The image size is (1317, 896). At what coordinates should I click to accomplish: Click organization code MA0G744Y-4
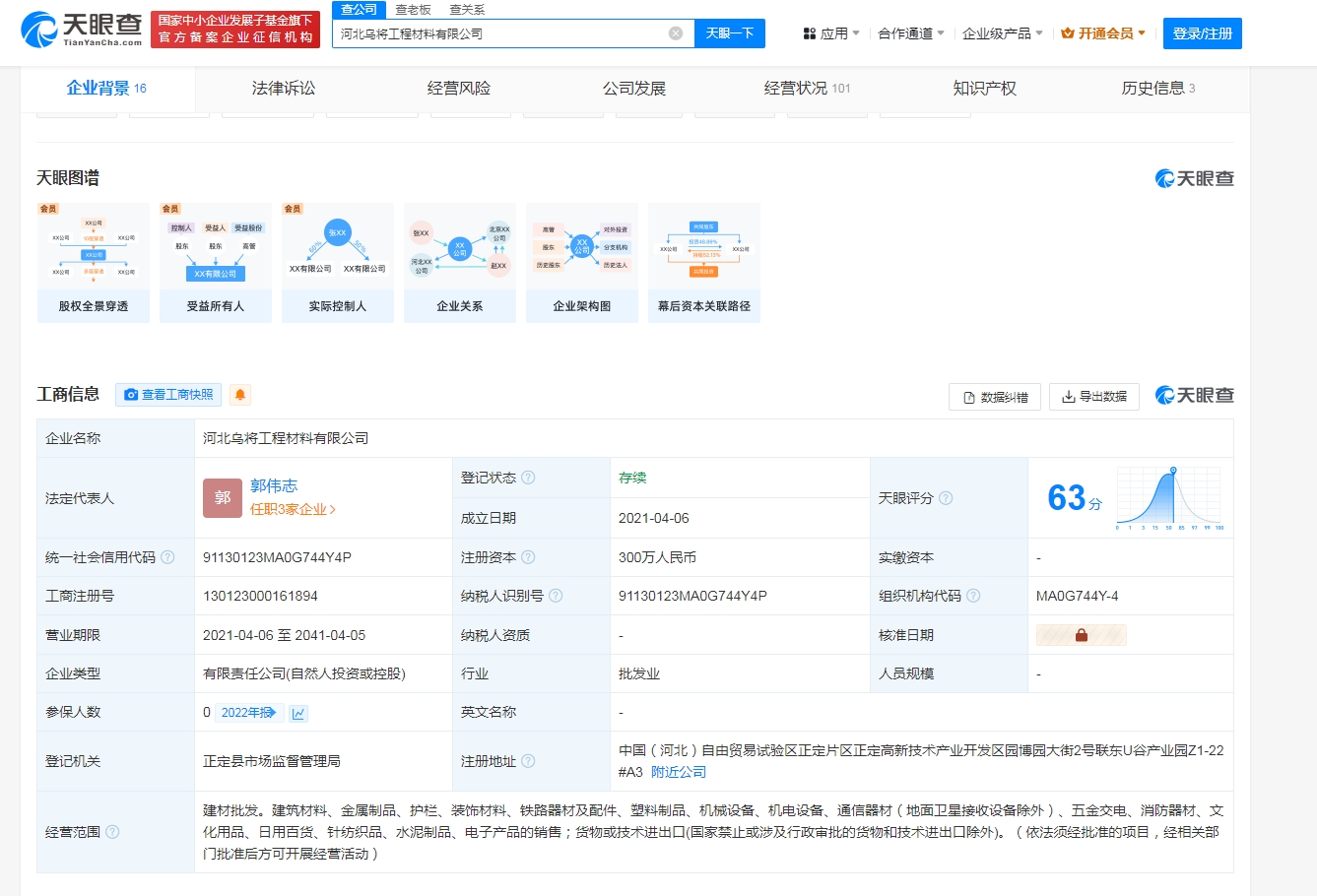click(1078, 596)
